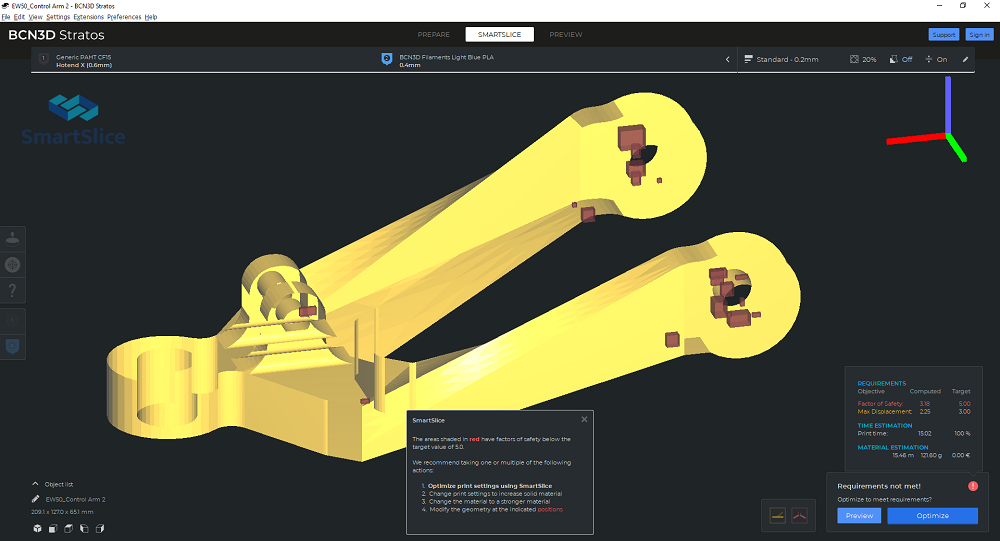Click the 20% infill density icon

pyautogui.click(x=854, y=59)
